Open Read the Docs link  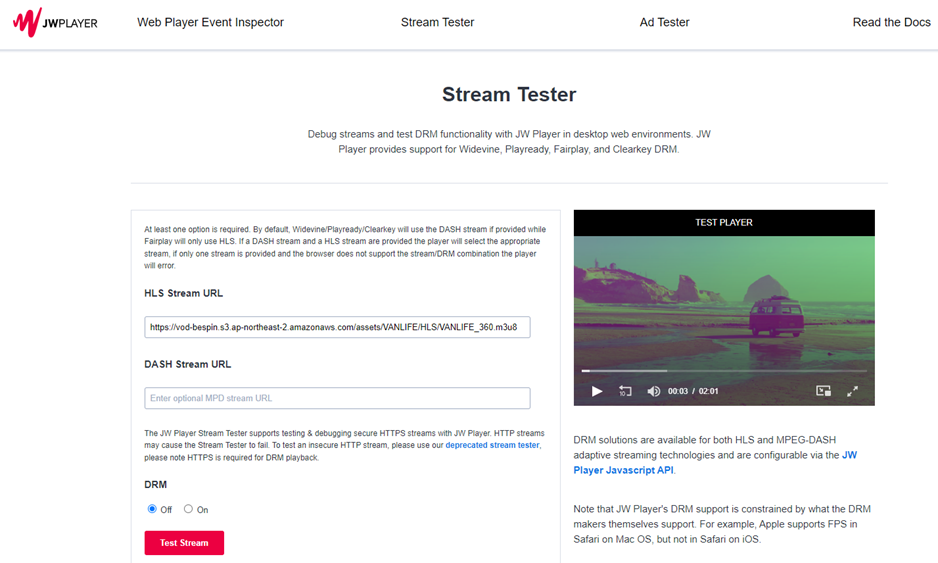(x=891, y=22)
